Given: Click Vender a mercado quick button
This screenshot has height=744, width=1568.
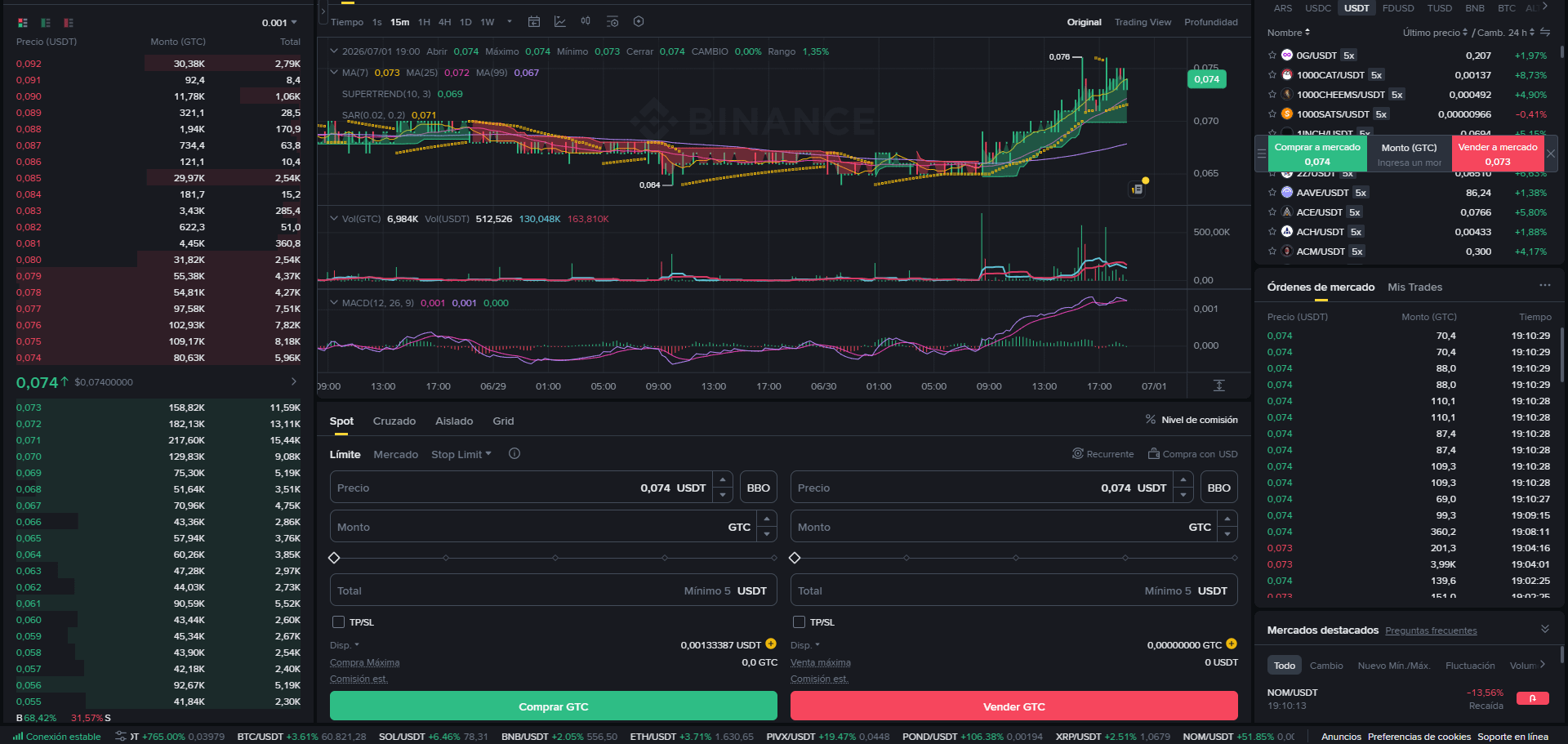Looking at the screenshot, I should (x=1498, y=154).
